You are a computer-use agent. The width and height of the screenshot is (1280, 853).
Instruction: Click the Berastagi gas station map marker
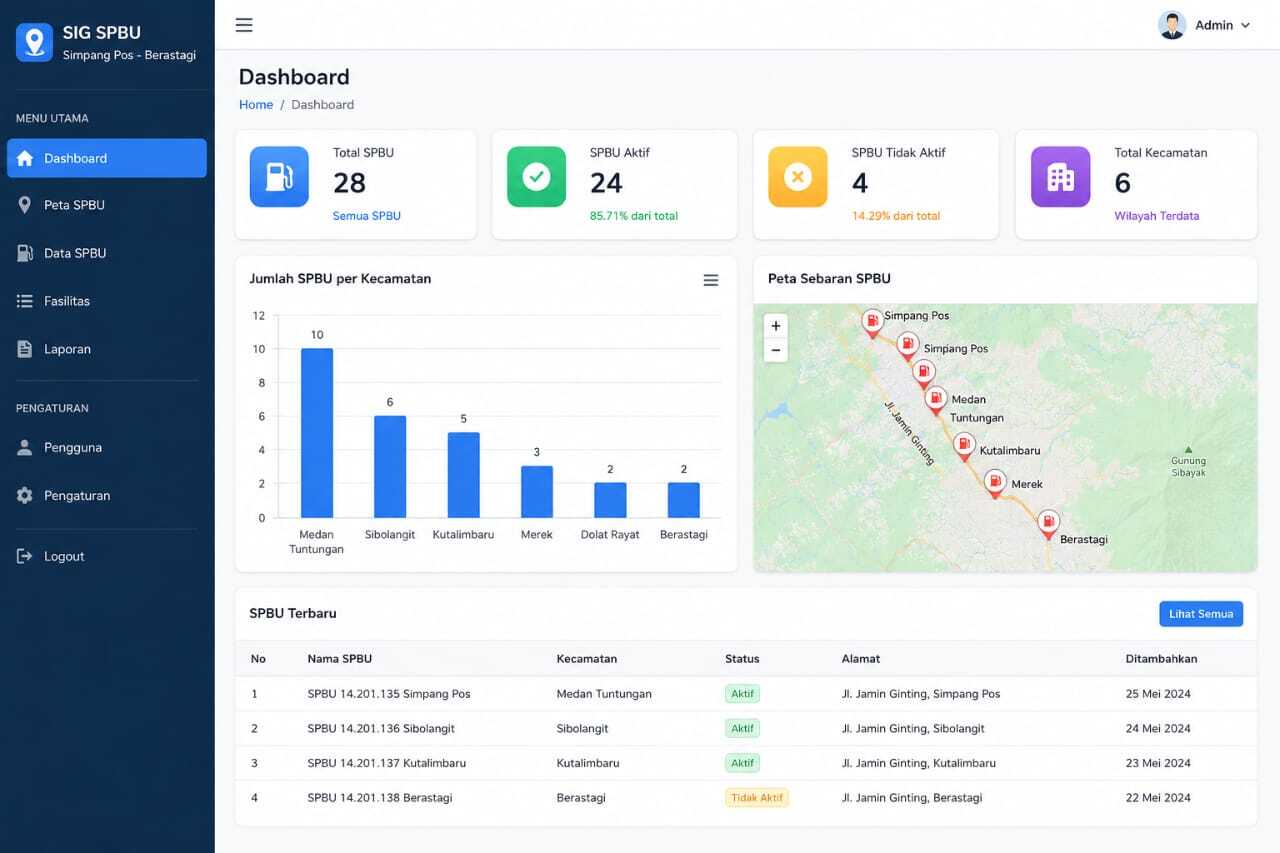(1047, 524)
